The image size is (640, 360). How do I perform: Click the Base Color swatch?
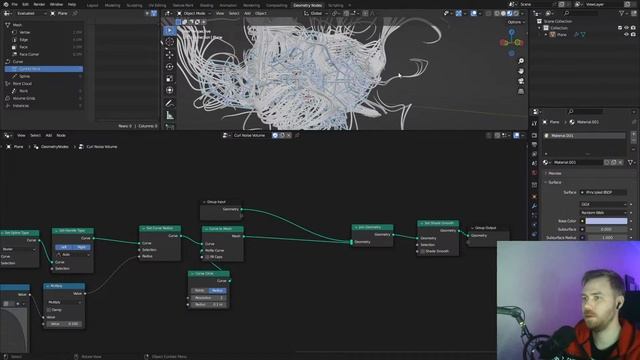tap(606, 221)
